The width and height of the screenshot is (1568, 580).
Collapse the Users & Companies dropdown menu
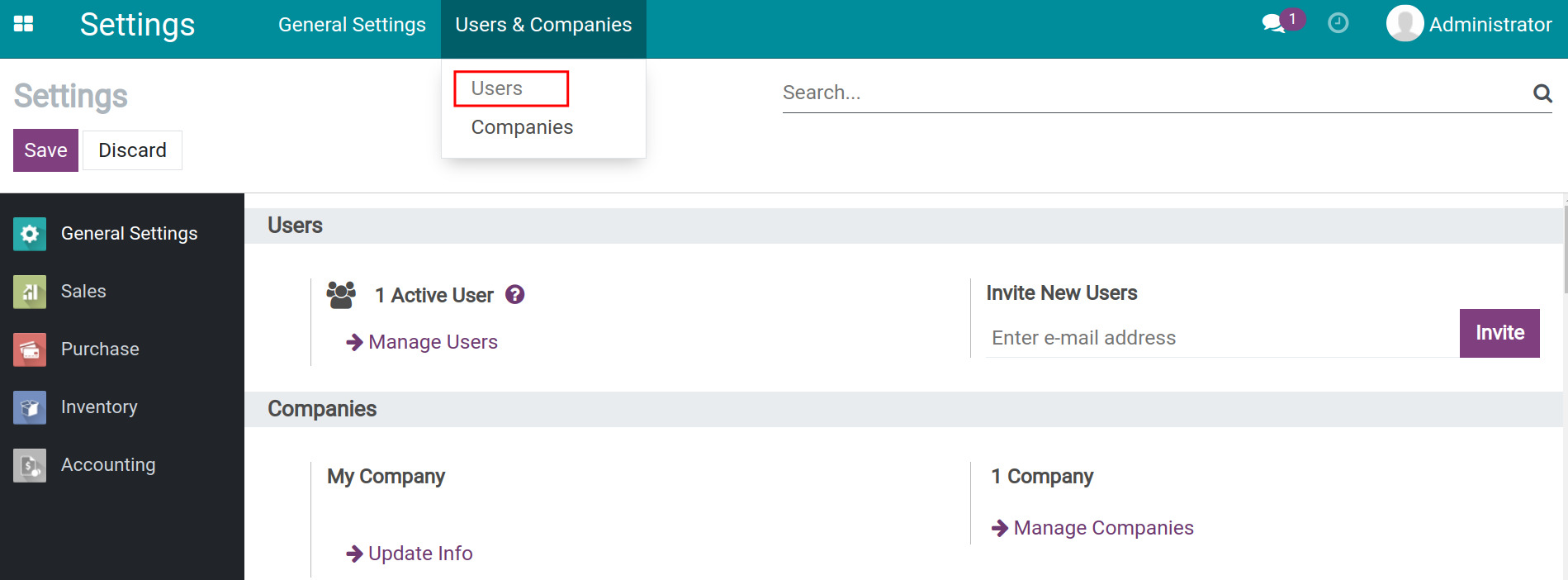[543, 25]
